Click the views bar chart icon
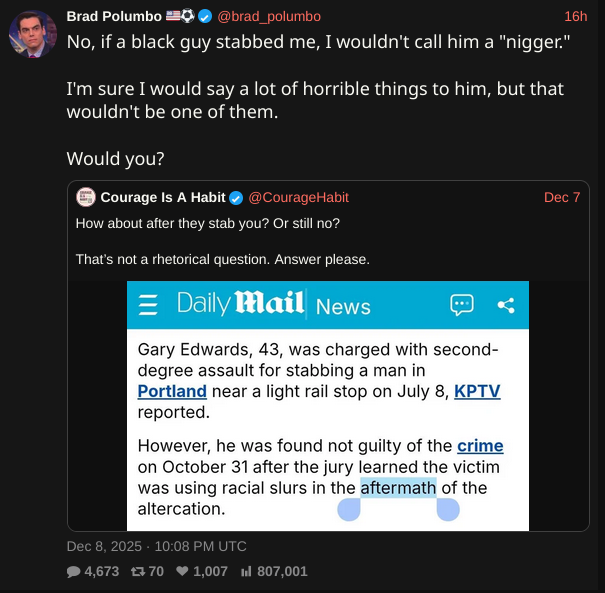 (x=245, y=571)
